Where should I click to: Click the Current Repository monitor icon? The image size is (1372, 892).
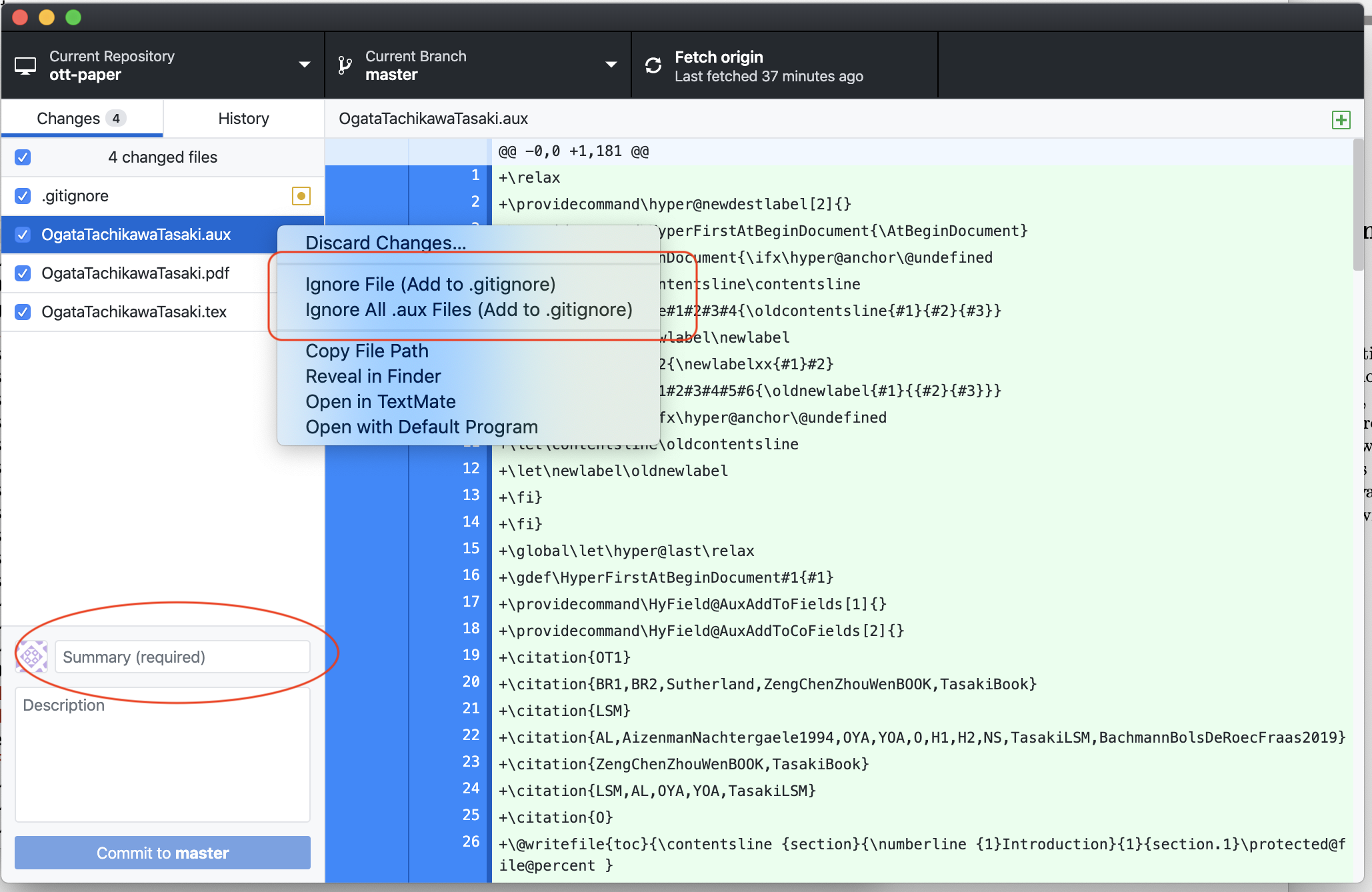click(25, 65)
